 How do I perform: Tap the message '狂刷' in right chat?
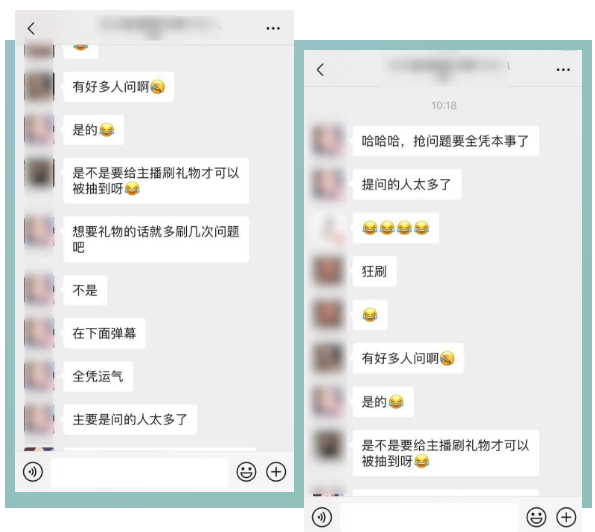[x=375, y=271]
